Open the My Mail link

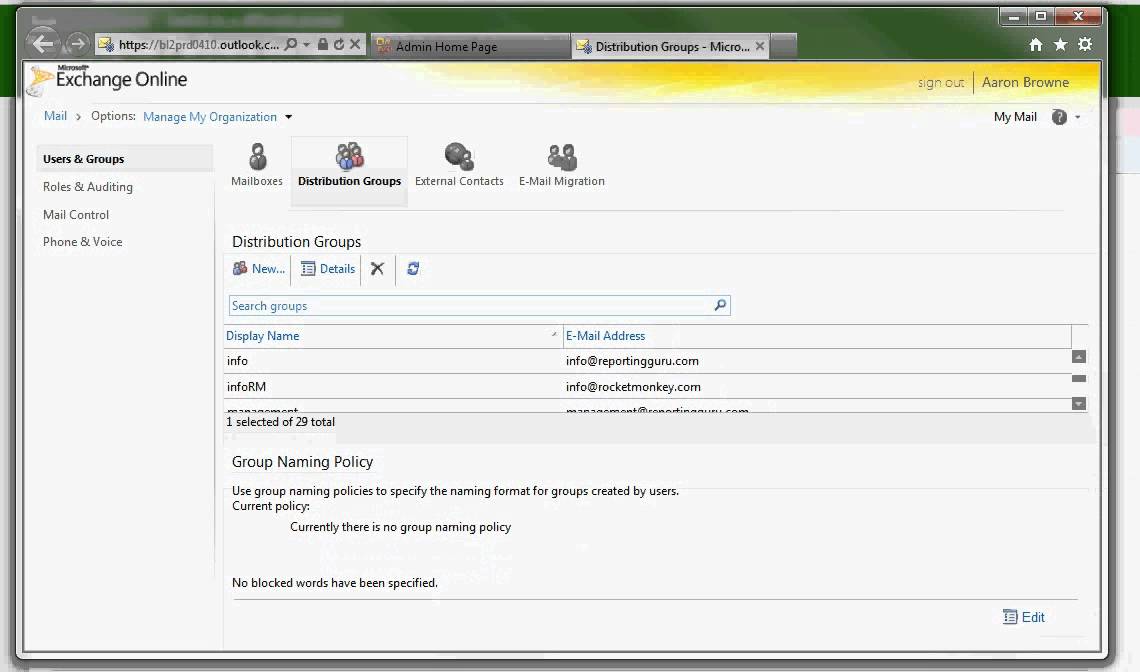pyautogui.click(x=1015, y=117)
